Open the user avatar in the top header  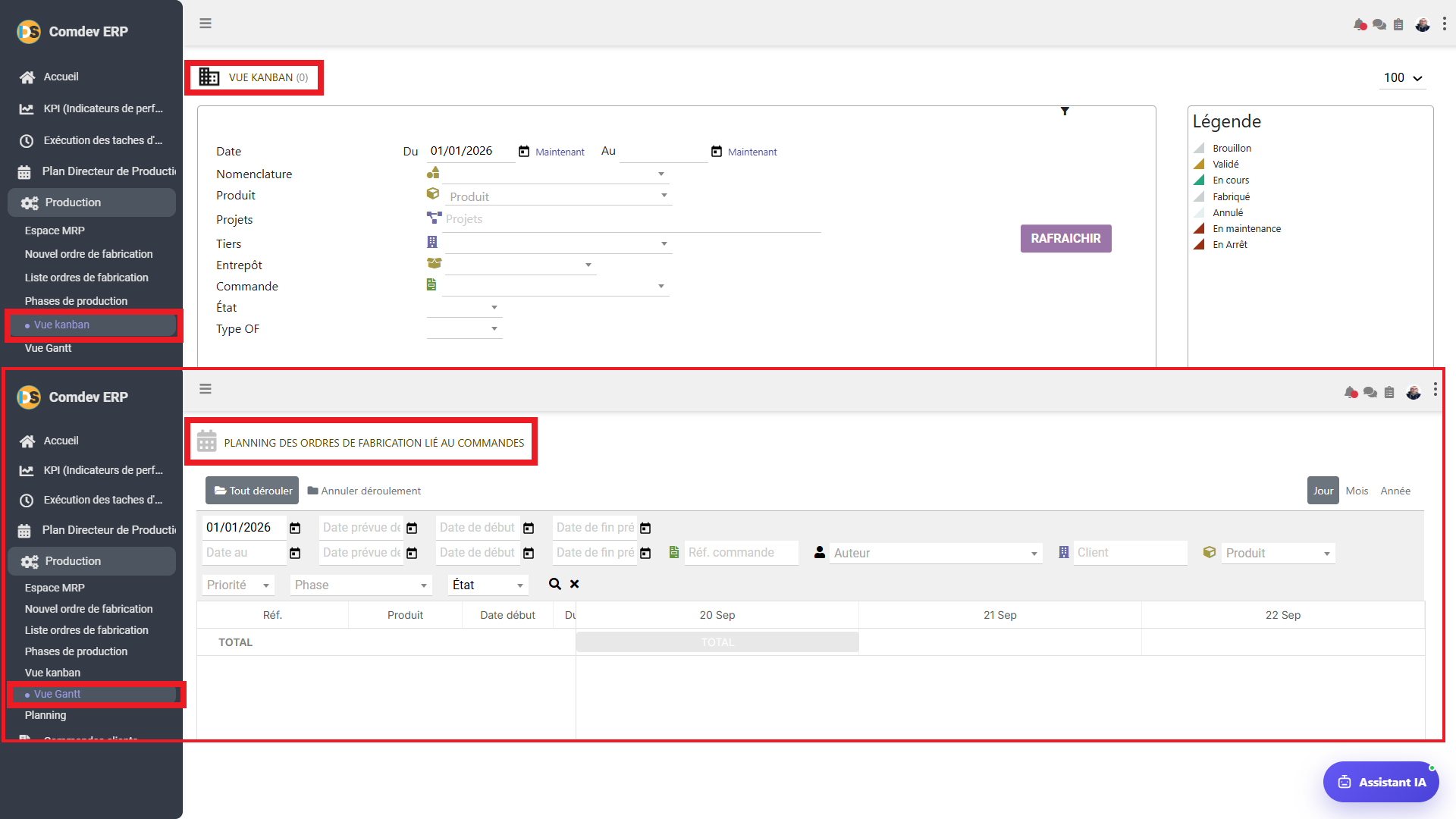click(x=1423, y=24)
